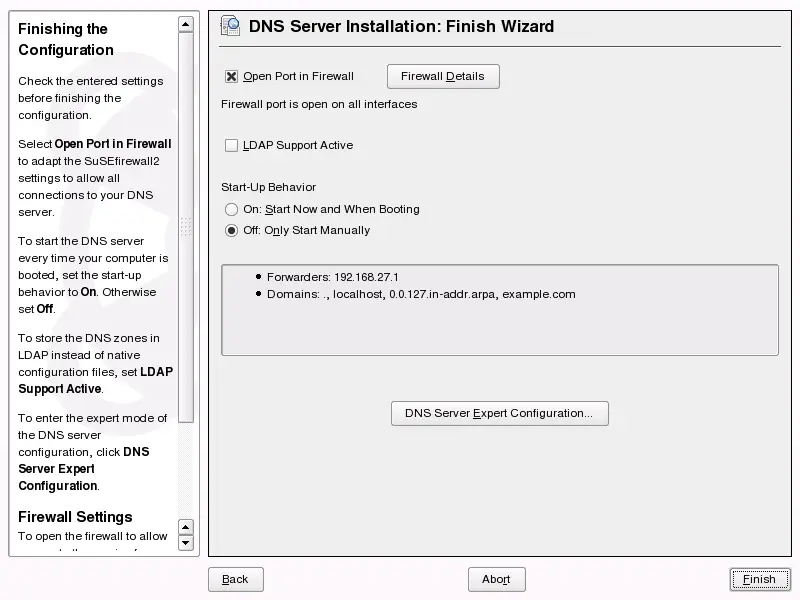
Task: Open DNS Server Expert Configuration
Action: coord(499,413)
